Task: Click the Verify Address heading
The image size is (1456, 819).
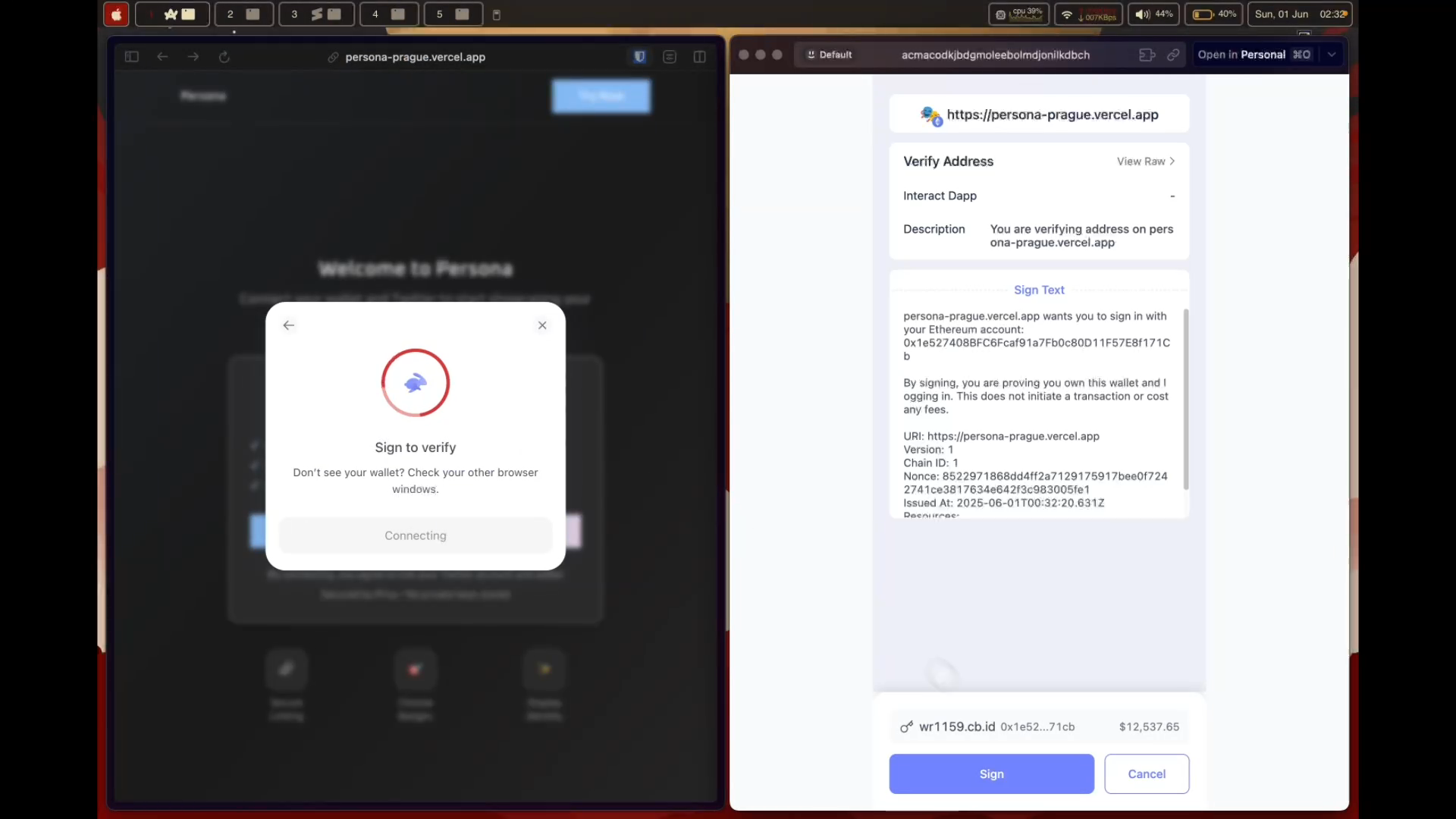Action: click(x=948, y=162)
